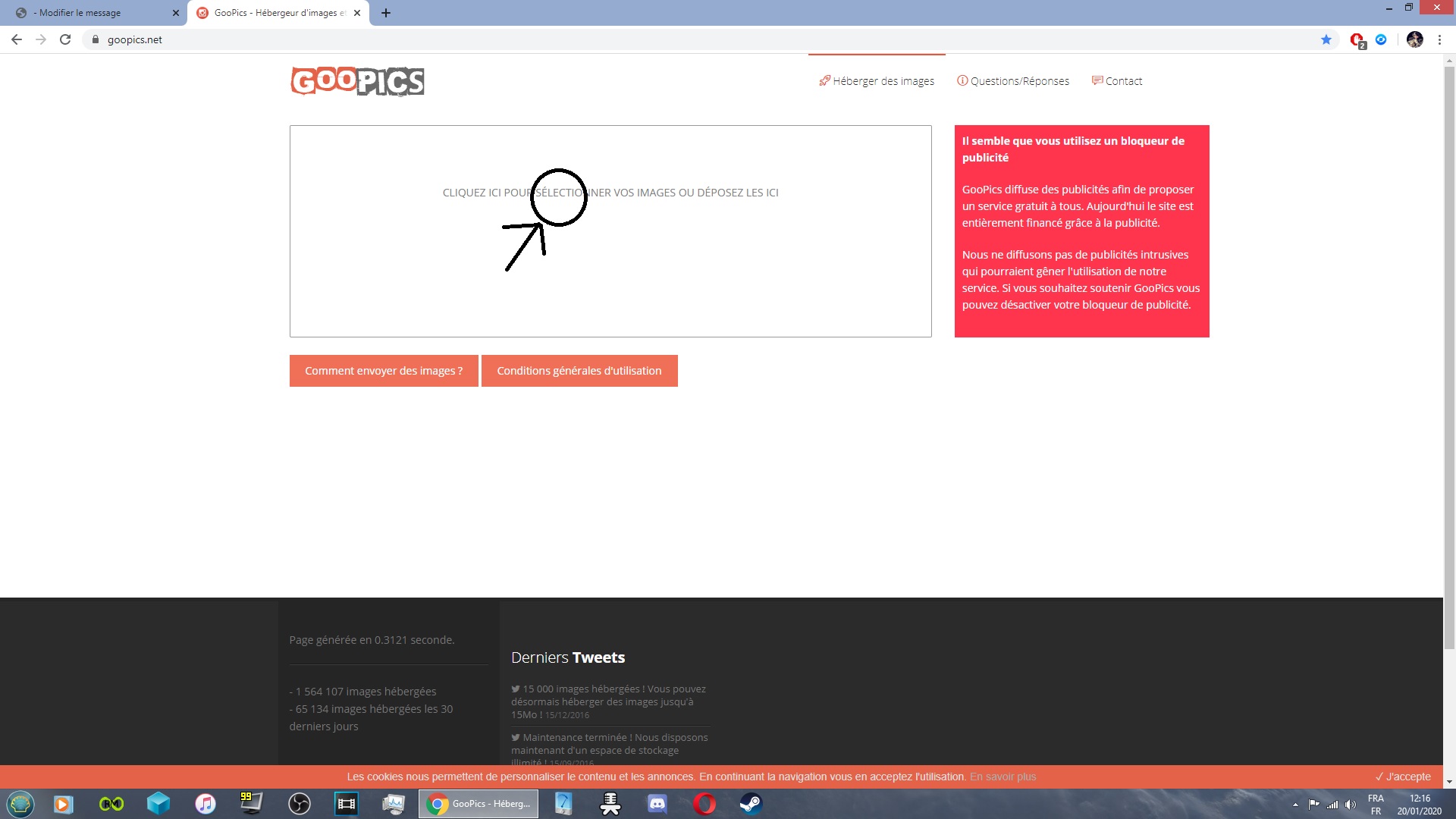Screen dimensions: 1456x819
Task: Click scrollbar down arrow
Action: click(x=1449, y=782)
